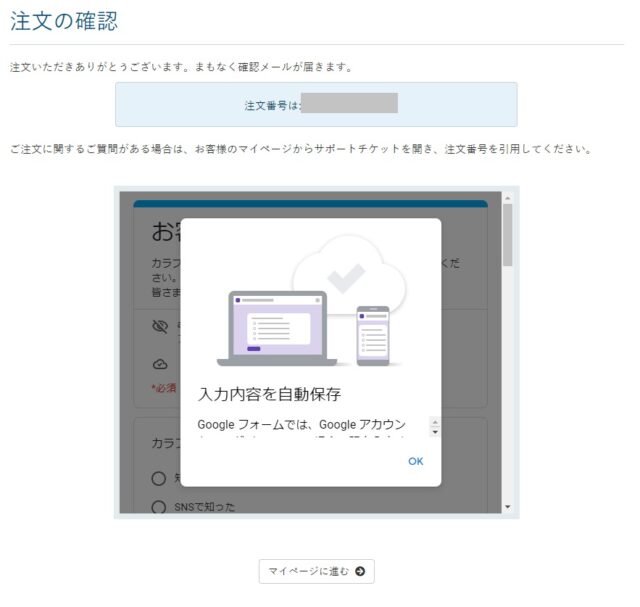This screenshot has width=640, height=607.
Task: Click the Google フォームでは text line
Action: tap(302, 425)
